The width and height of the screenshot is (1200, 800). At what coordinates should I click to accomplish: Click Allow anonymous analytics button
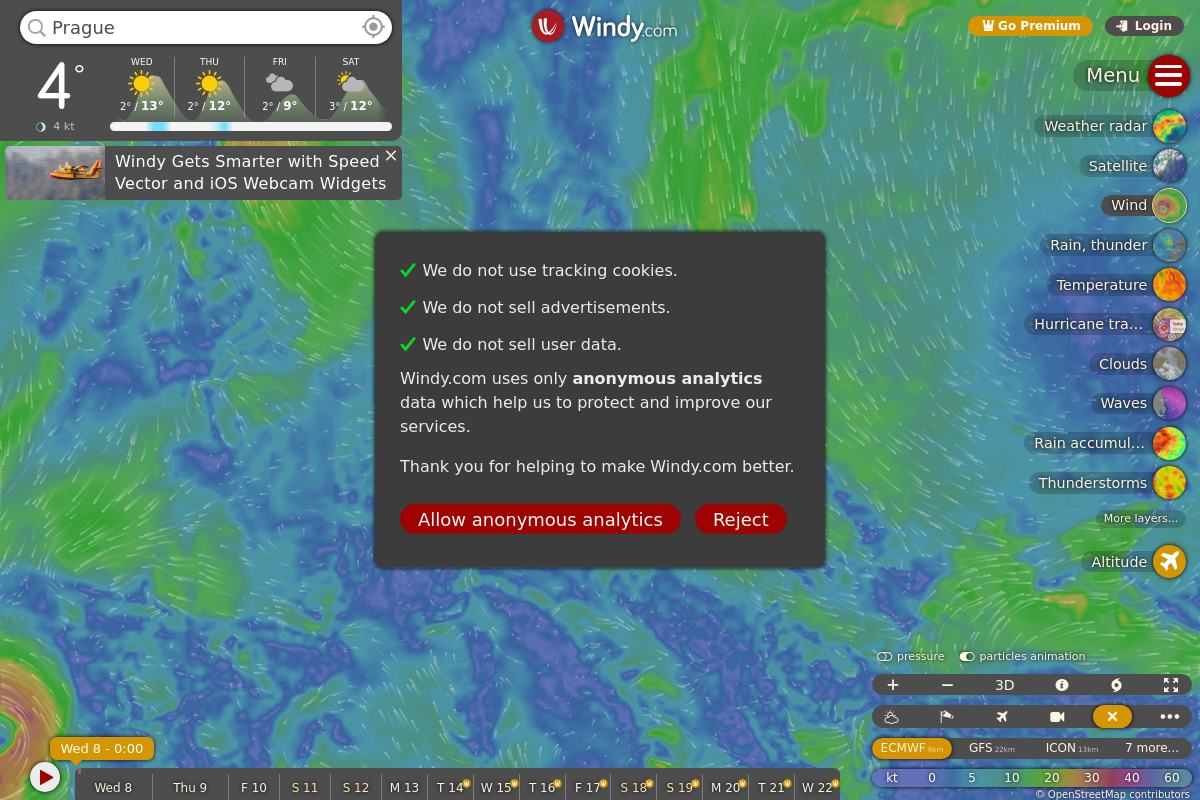540,519
